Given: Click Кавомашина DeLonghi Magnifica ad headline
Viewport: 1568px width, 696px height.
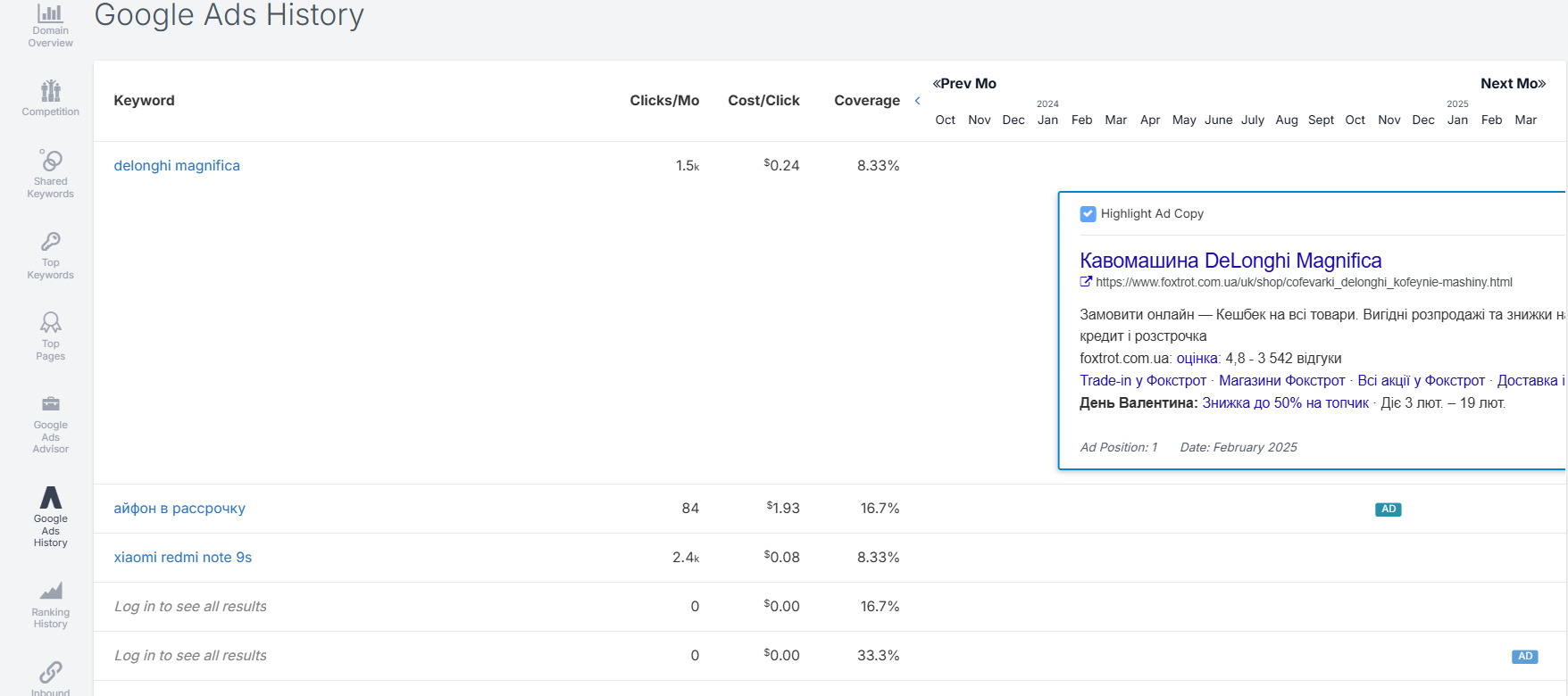Looking at the screenshot, I should pyautogui.click(x=1230, y=261).
